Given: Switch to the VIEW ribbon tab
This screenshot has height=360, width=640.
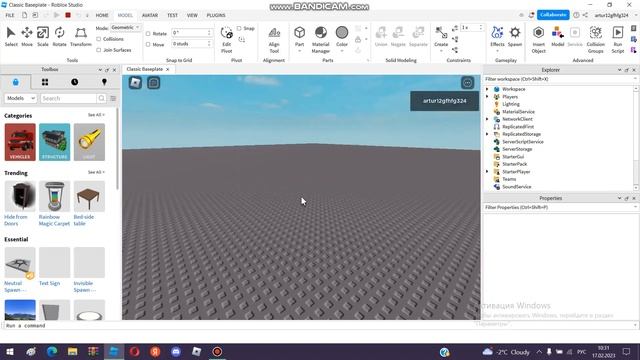Looking at the screenshot, I should pyautogui.click(x=192, y=15).
